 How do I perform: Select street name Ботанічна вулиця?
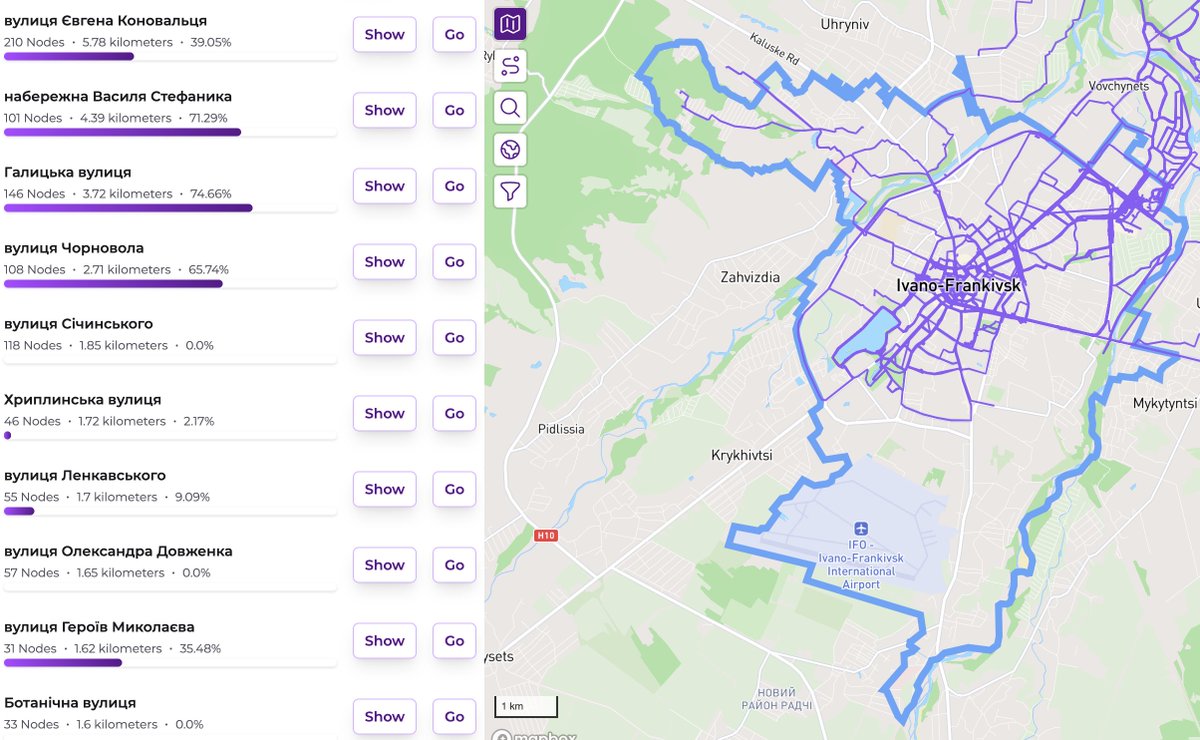click(x=70, y=703)
